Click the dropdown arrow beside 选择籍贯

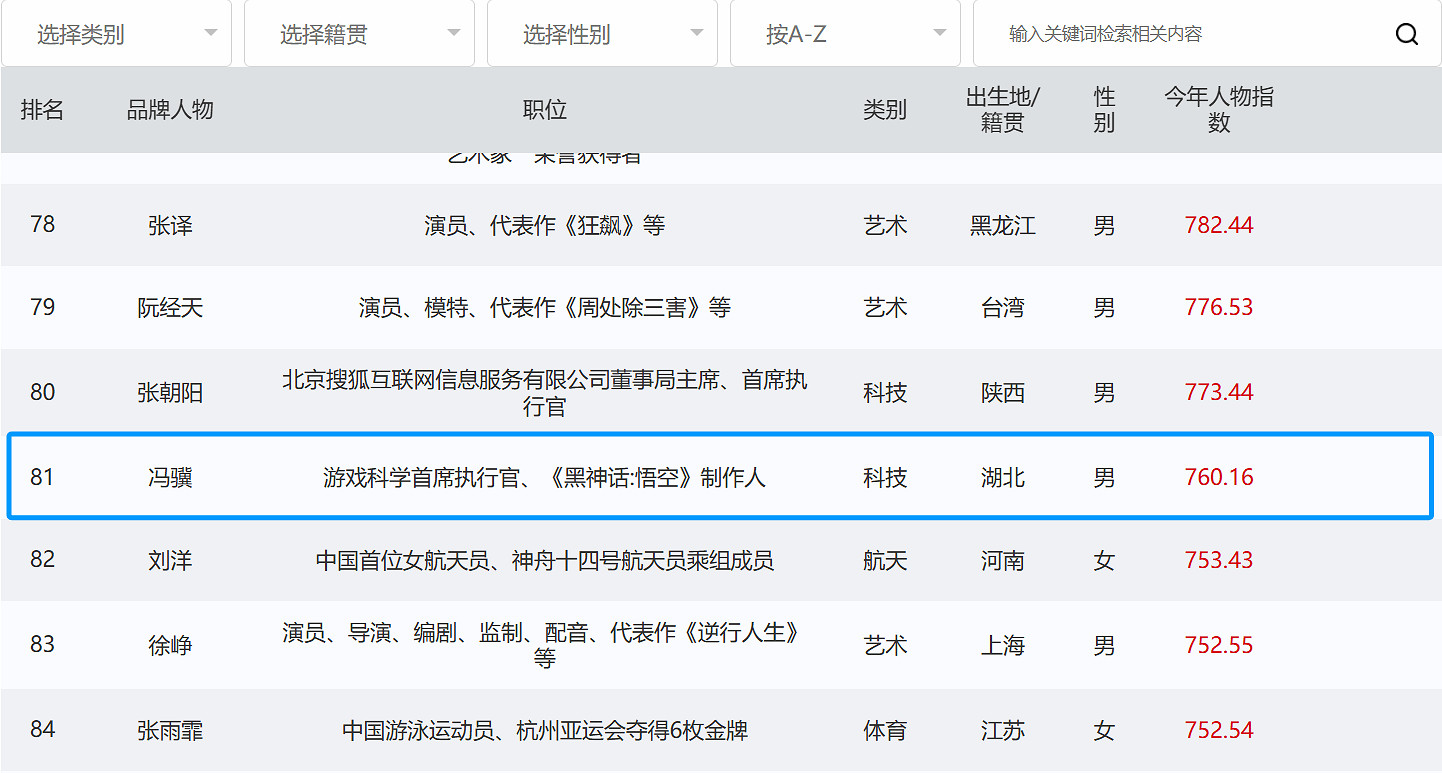point(453,33)
